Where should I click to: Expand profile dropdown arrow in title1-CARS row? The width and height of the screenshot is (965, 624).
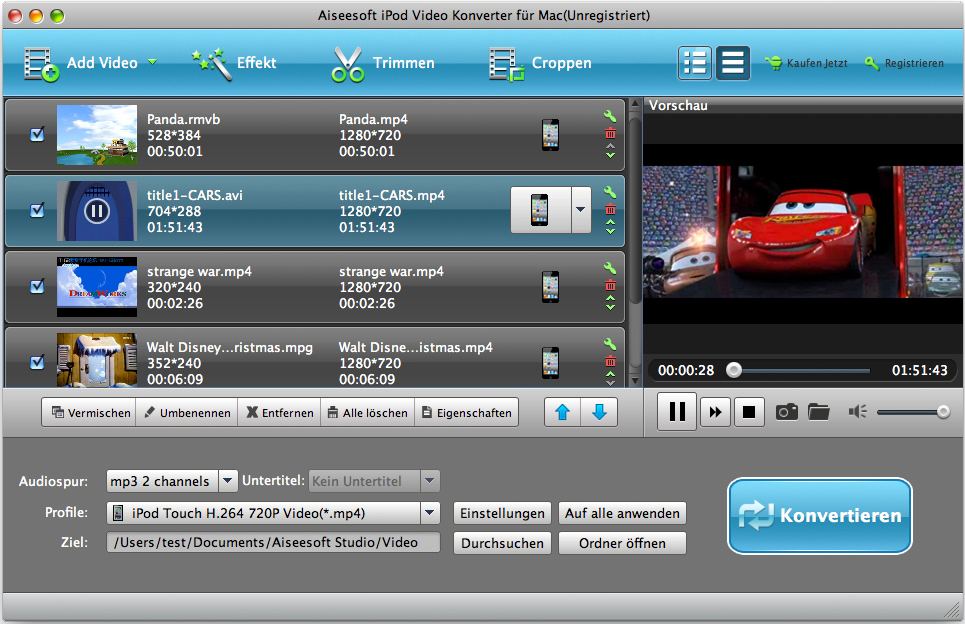coord(581,210)
